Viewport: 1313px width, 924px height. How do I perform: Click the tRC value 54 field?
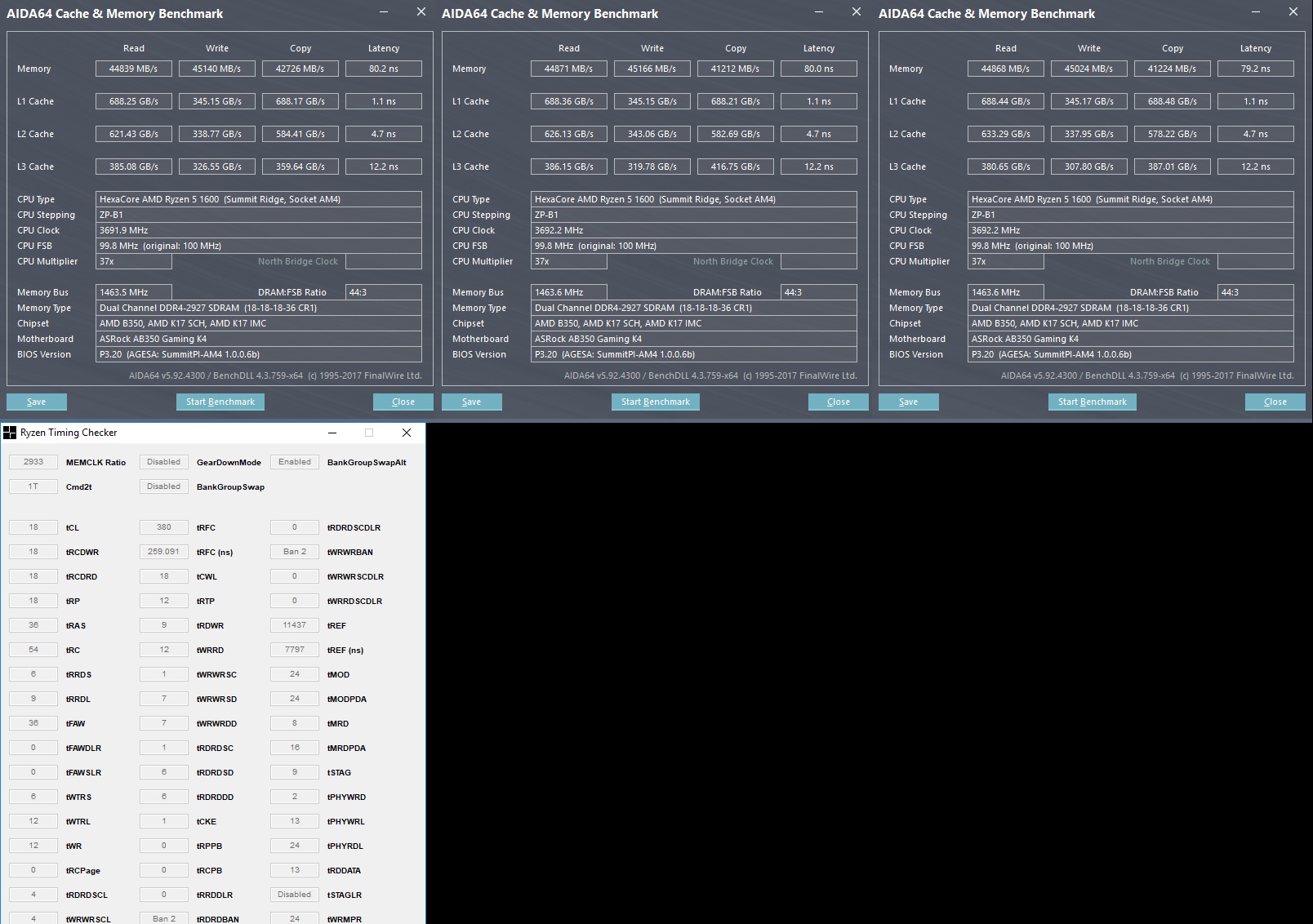[33, 650]
